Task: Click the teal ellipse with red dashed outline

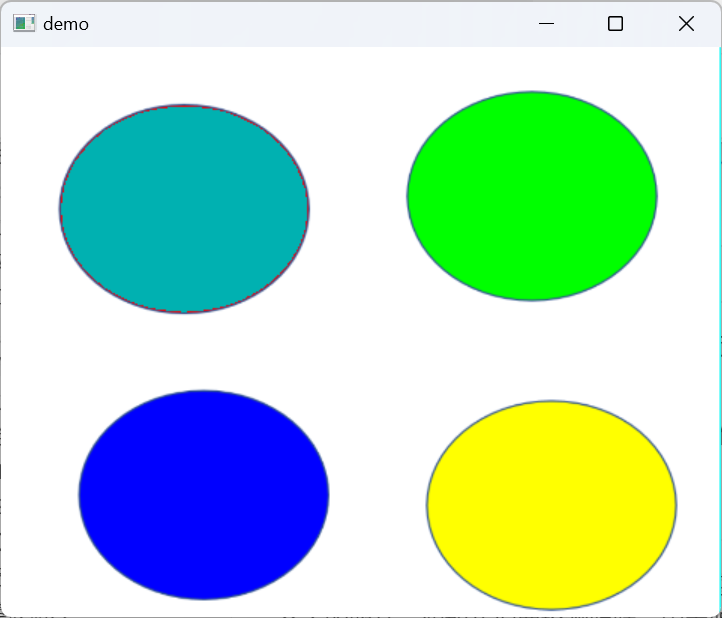Action: point(184,209)
